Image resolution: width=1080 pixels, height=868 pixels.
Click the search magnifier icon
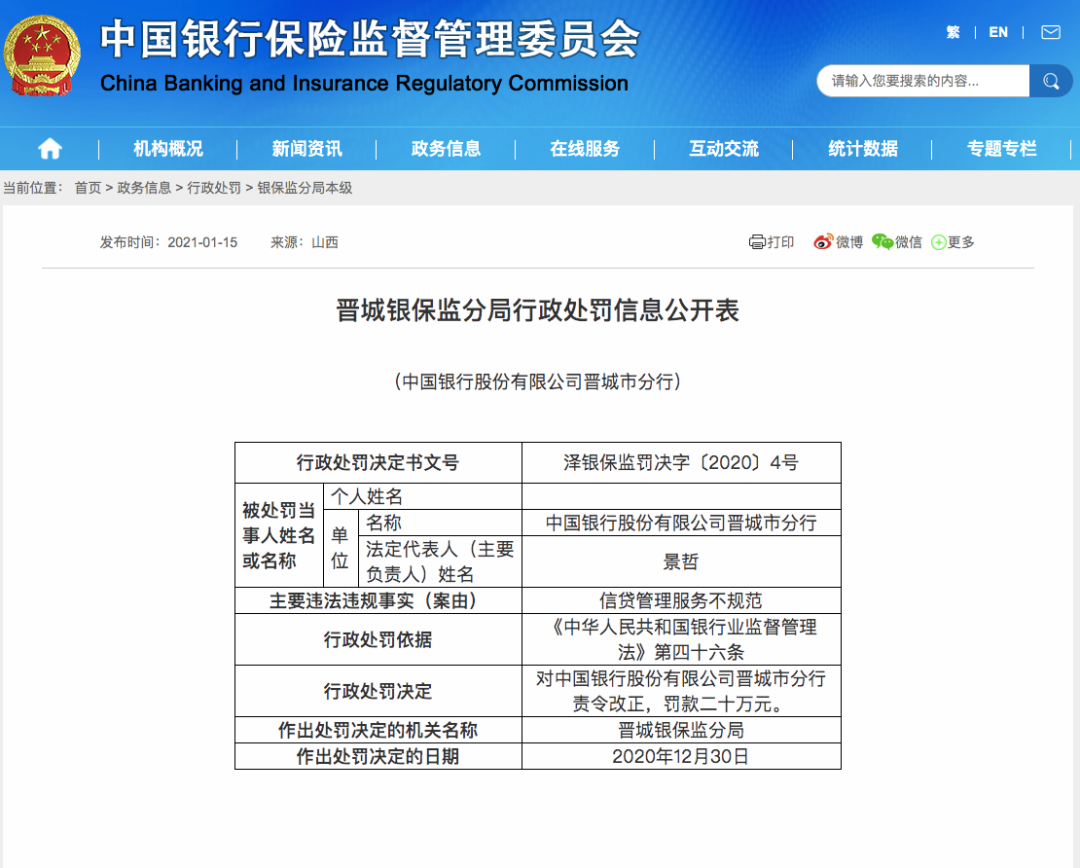(1051, 81)
